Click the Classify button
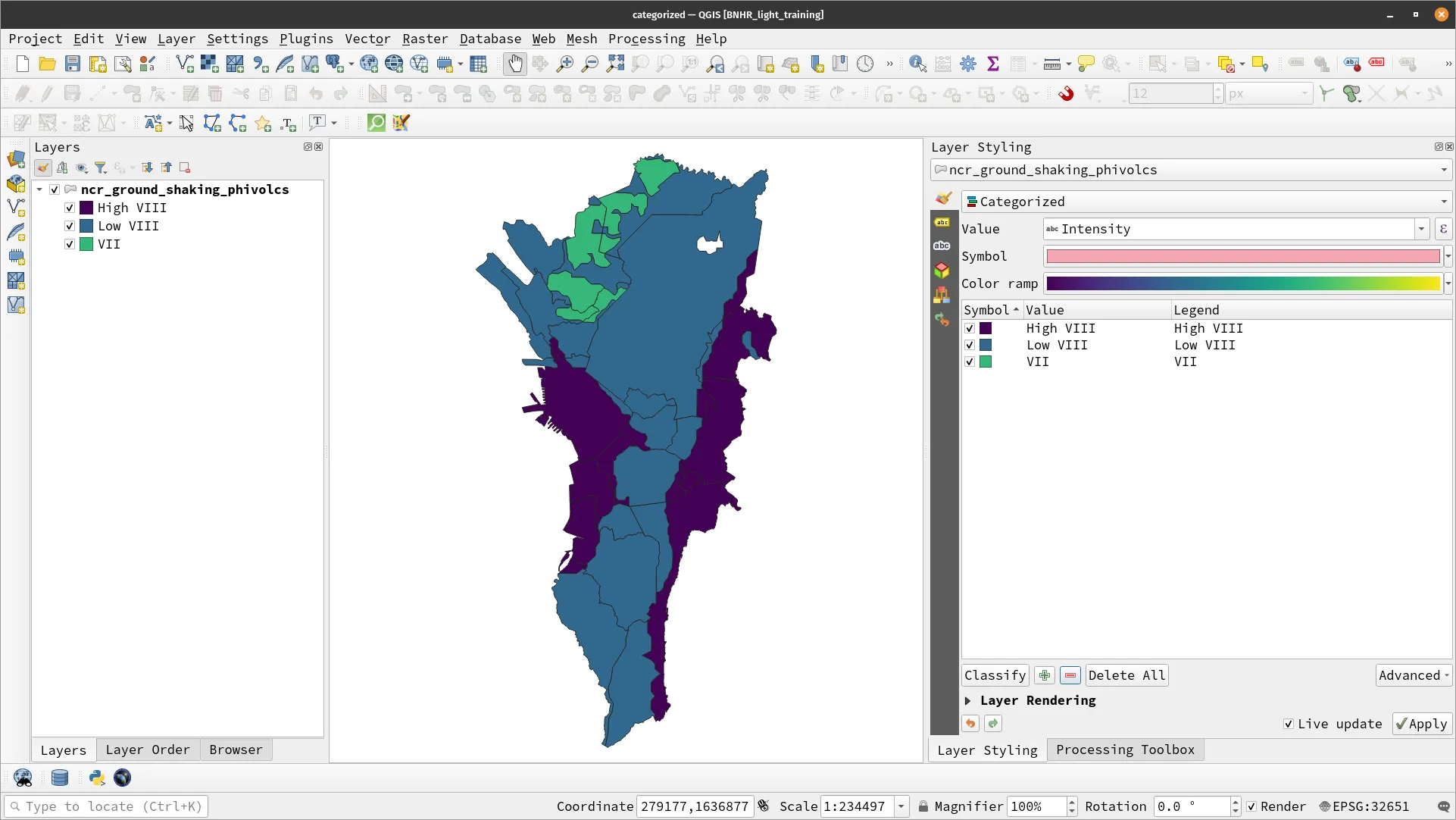 pyautogui.click(x=994, y=675)
